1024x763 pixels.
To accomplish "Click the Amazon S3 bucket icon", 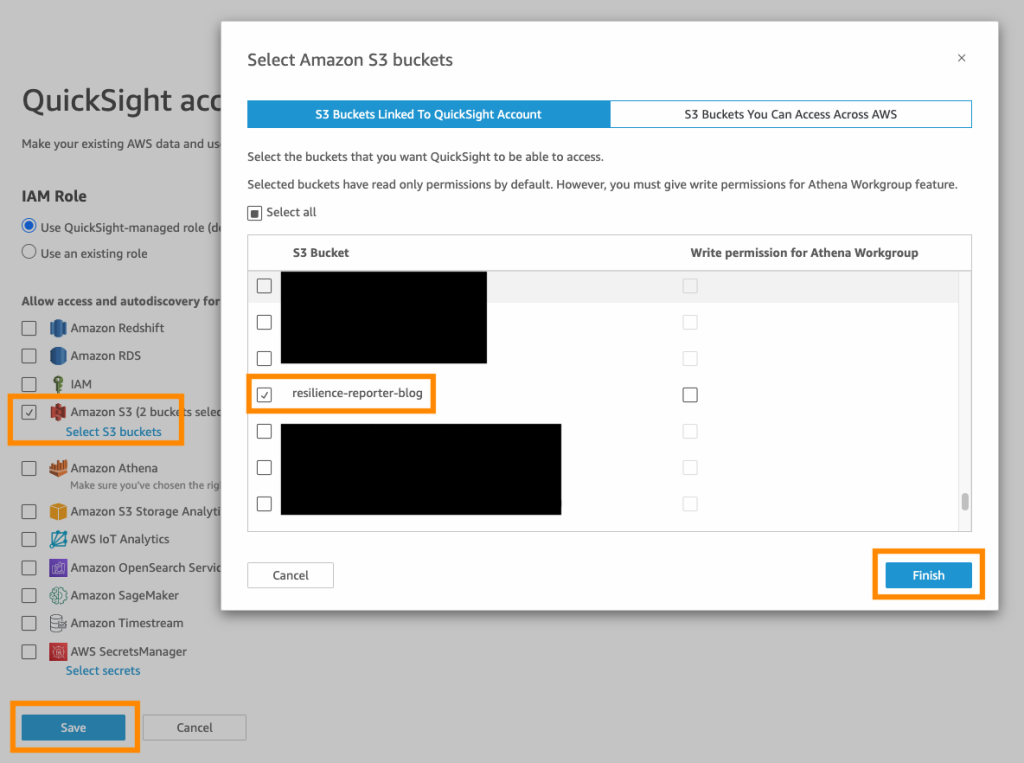I will point(57,411).
